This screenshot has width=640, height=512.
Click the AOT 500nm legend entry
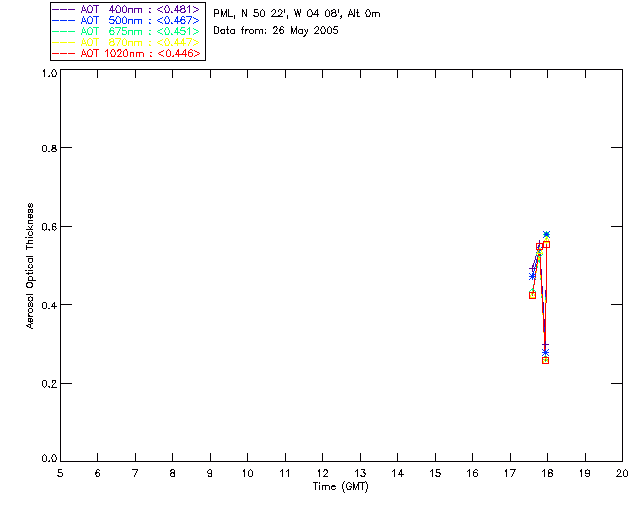[126, 20]
